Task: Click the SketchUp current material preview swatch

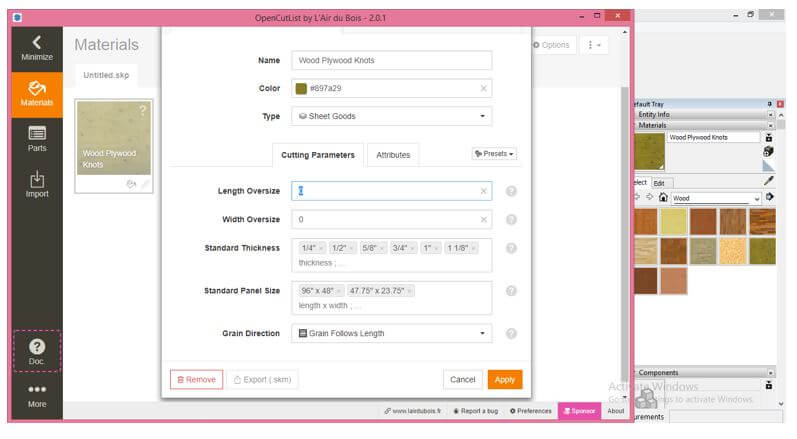Action: [650, 151]
